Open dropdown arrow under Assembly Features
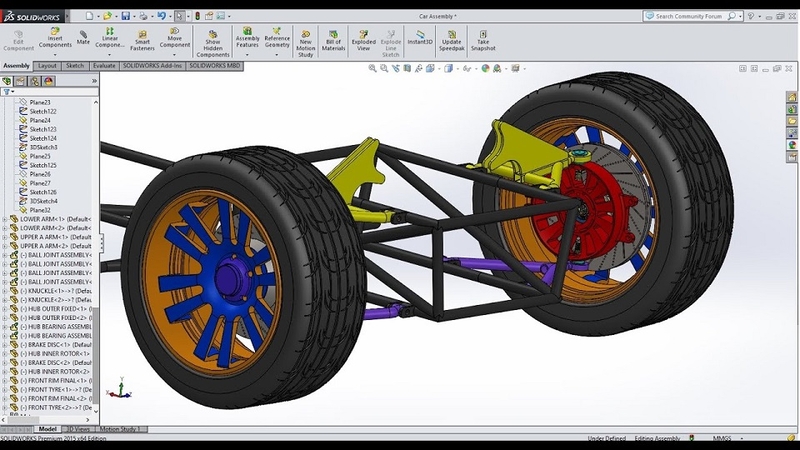Viewport: 800px width, 450px height. [247, 54]
